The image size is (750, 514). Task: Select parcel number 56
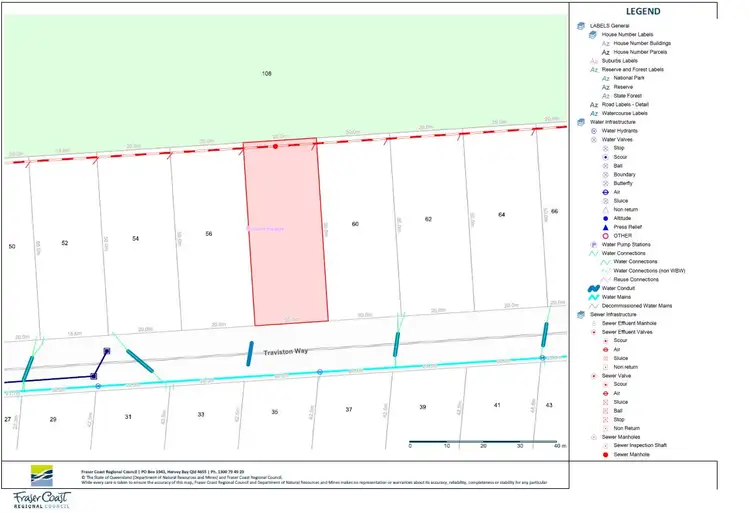coord(209,234)
